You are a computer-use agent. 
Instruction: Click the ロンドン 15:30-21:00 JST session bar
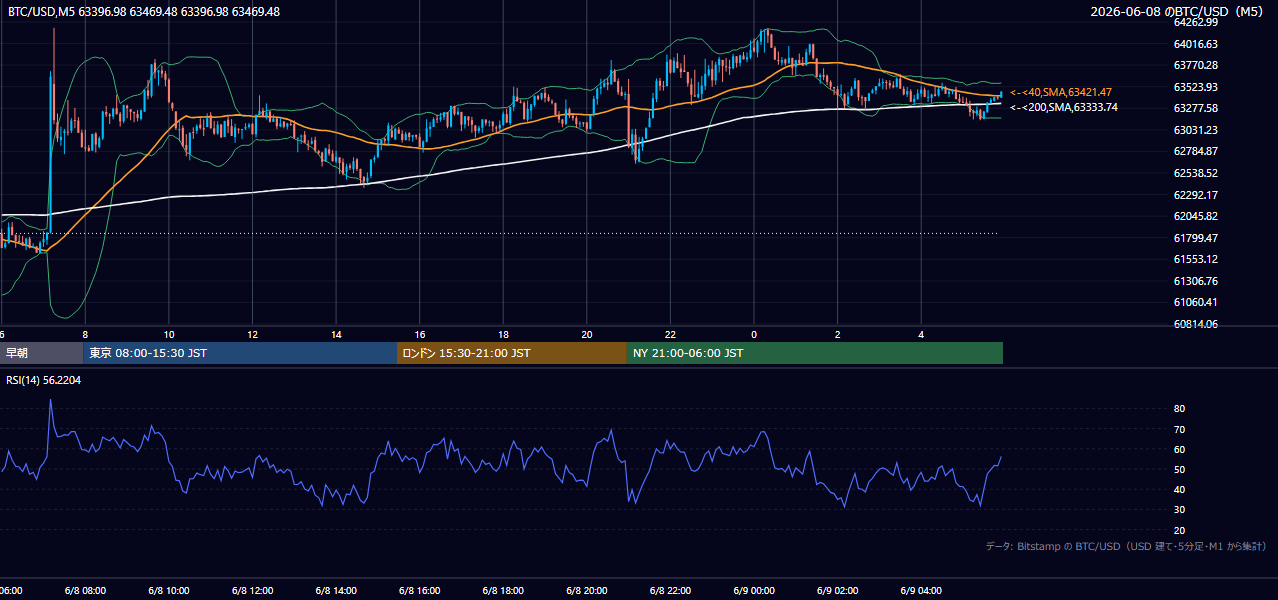click(x=512, y=353)
